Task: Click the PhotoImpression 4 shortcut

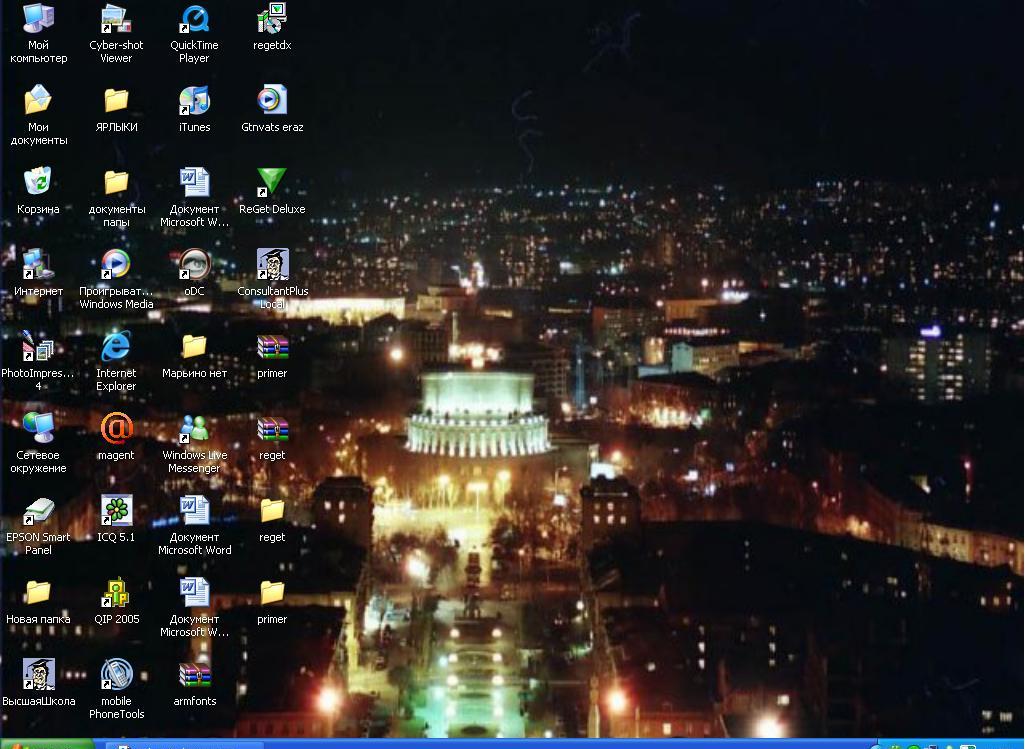Action: point(38,347)
